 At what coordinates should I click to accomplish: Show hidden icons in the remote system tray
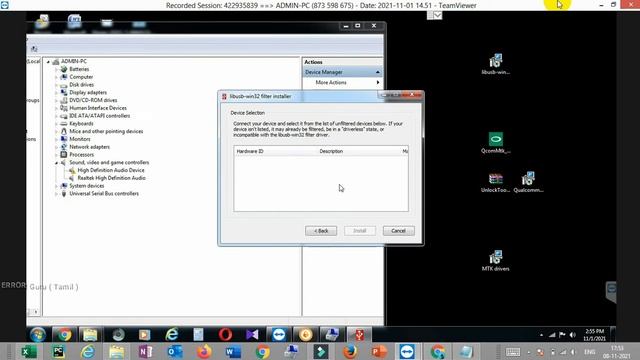tap(542, 335)
